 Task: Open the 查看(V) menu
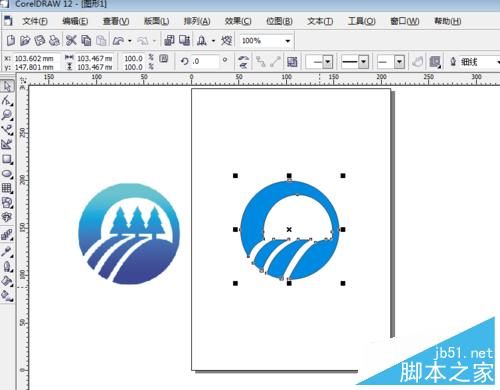tap(116, 21)
